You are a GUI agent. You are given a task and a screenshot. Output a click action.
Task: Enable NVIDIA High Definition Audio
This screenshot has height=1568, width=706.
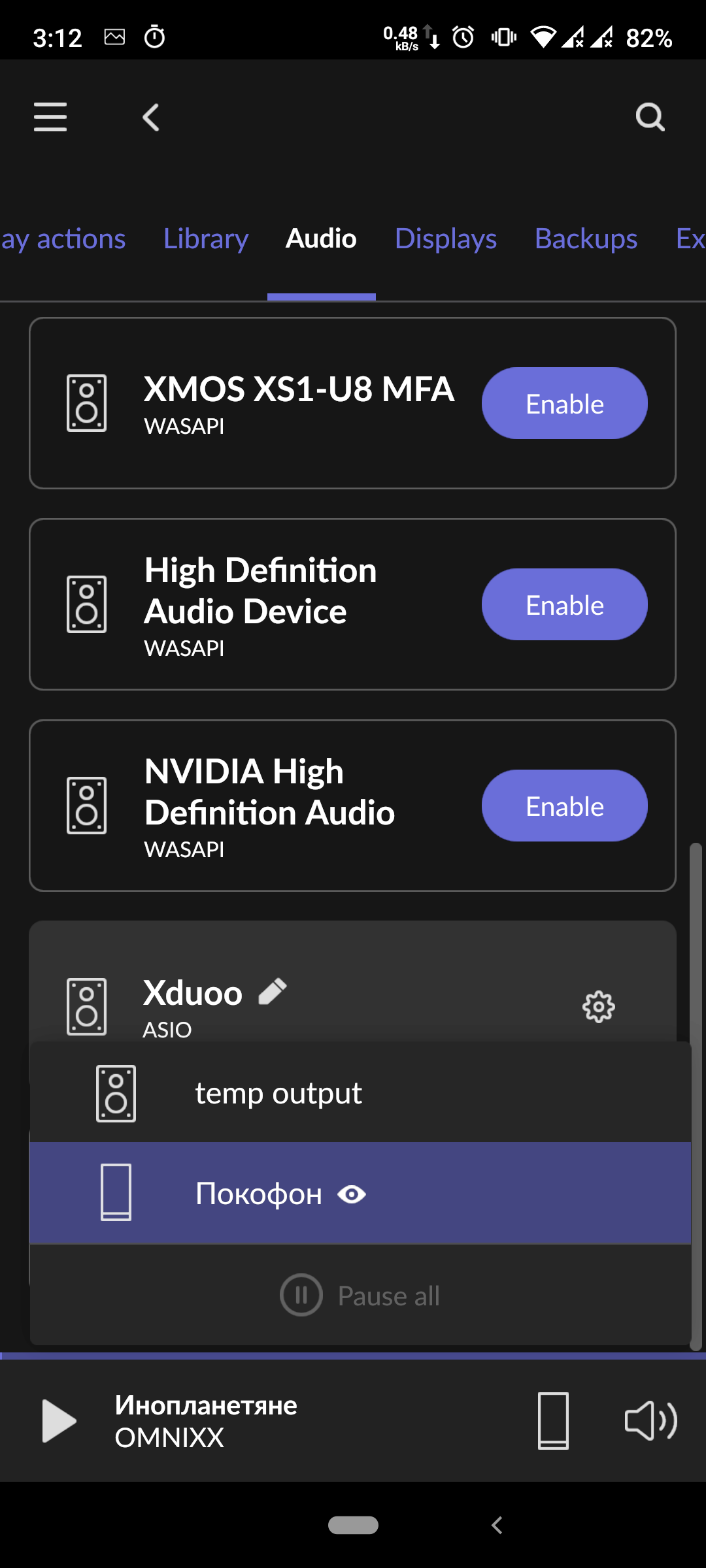[x=564, y=806]
